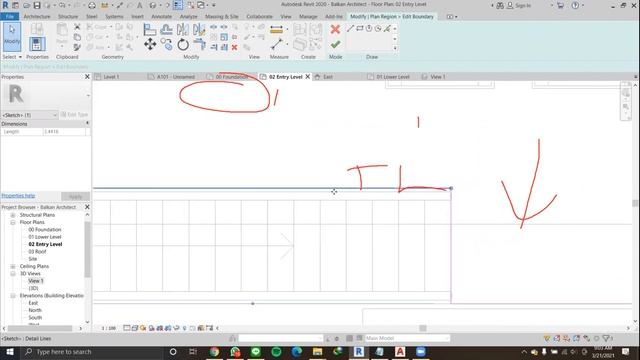640x360 pixels.
Task: Select 03 Roof in Project Browser
Action: click(x=37, y=251)
